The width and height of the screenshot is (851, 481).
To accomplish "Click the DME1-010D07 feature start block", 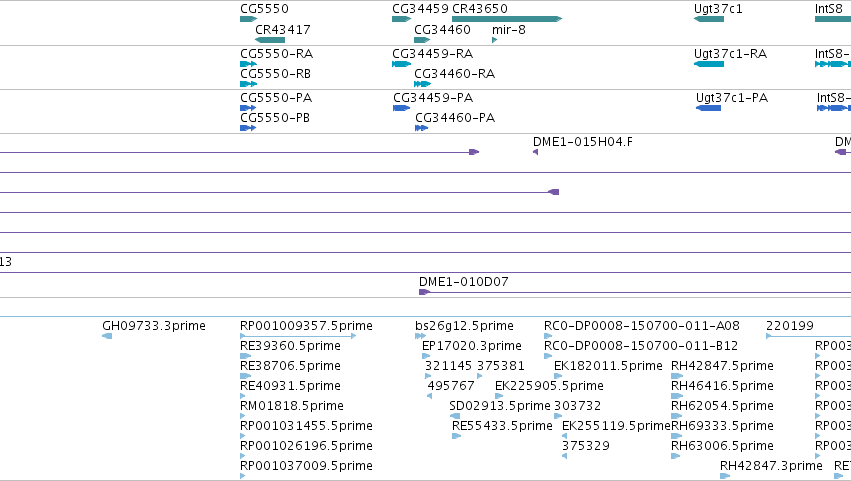I will click(424, 292).
